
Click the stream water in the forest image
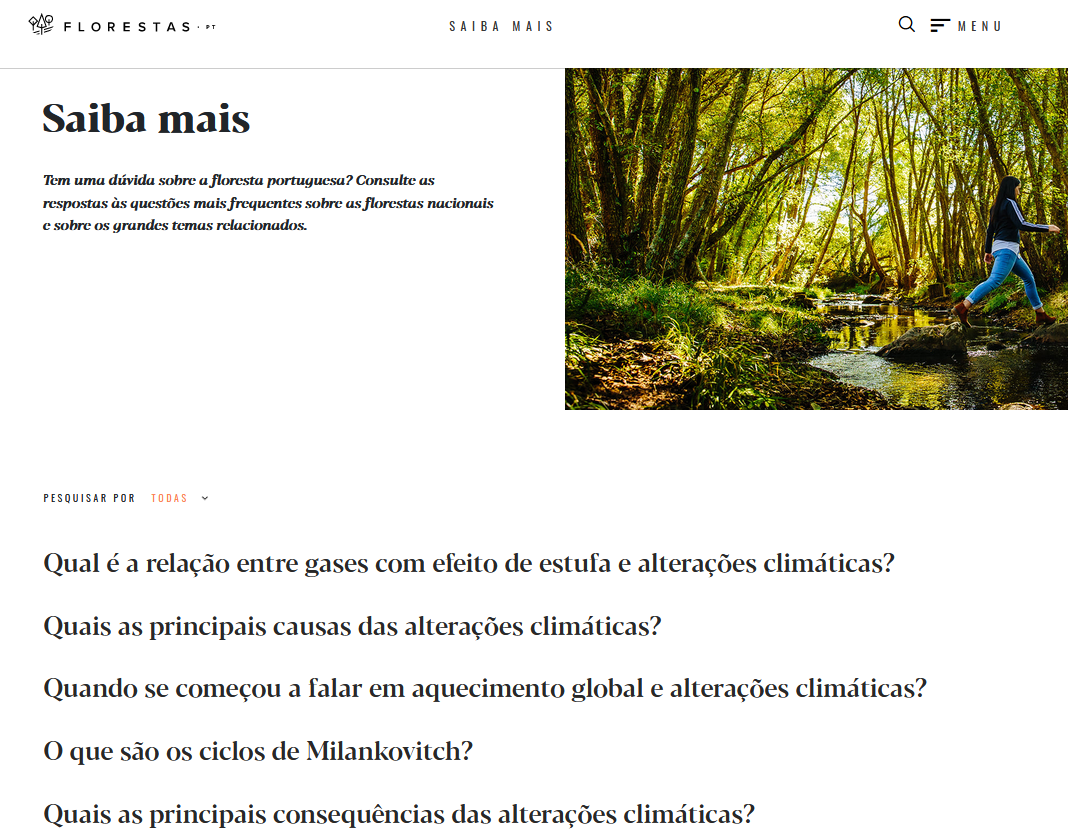(x=885, y=354)
